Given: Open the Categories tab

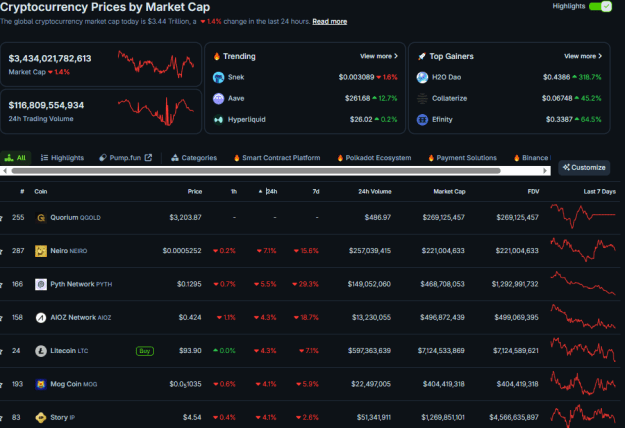Looking at the screenshot, I should coord(194,158).
